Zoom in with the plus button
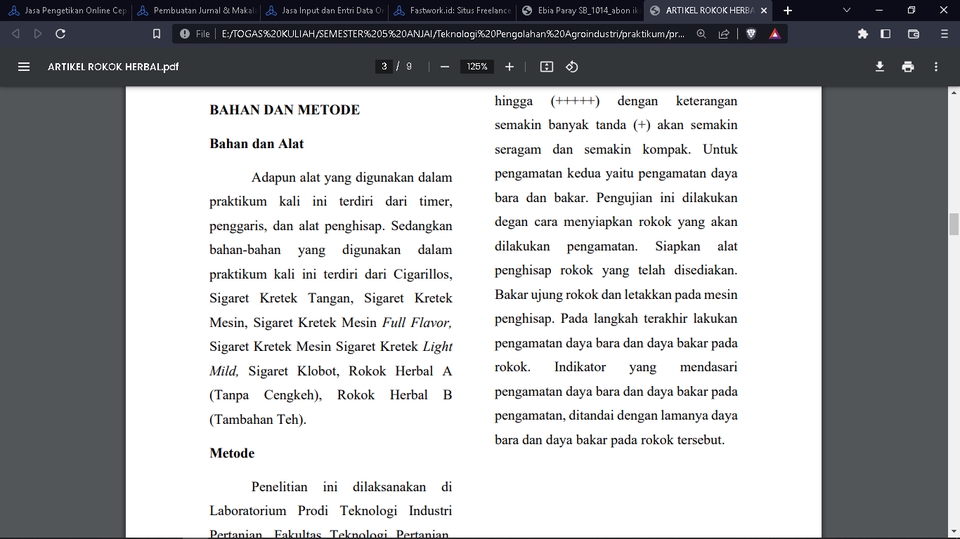Image resolution: width=960 pixels, height=539 pixels. [509, 67]
